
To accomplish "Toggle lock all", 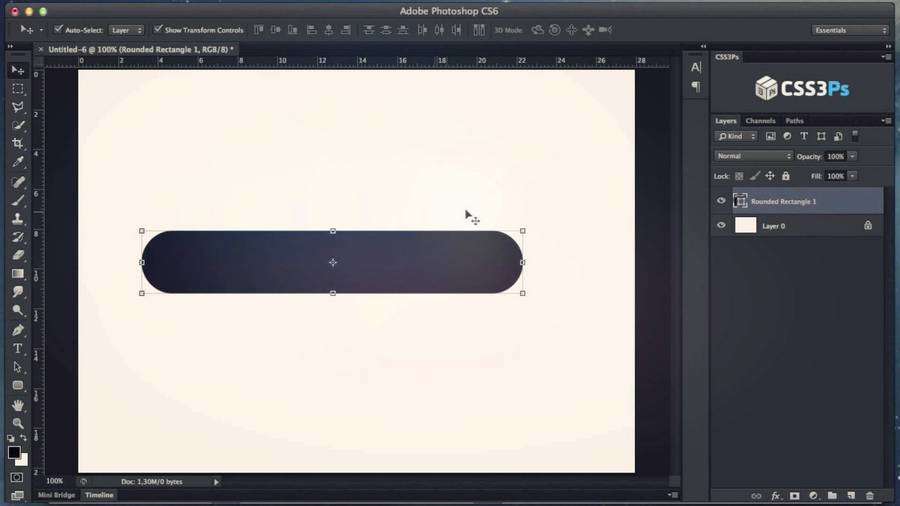I will 786,176.
